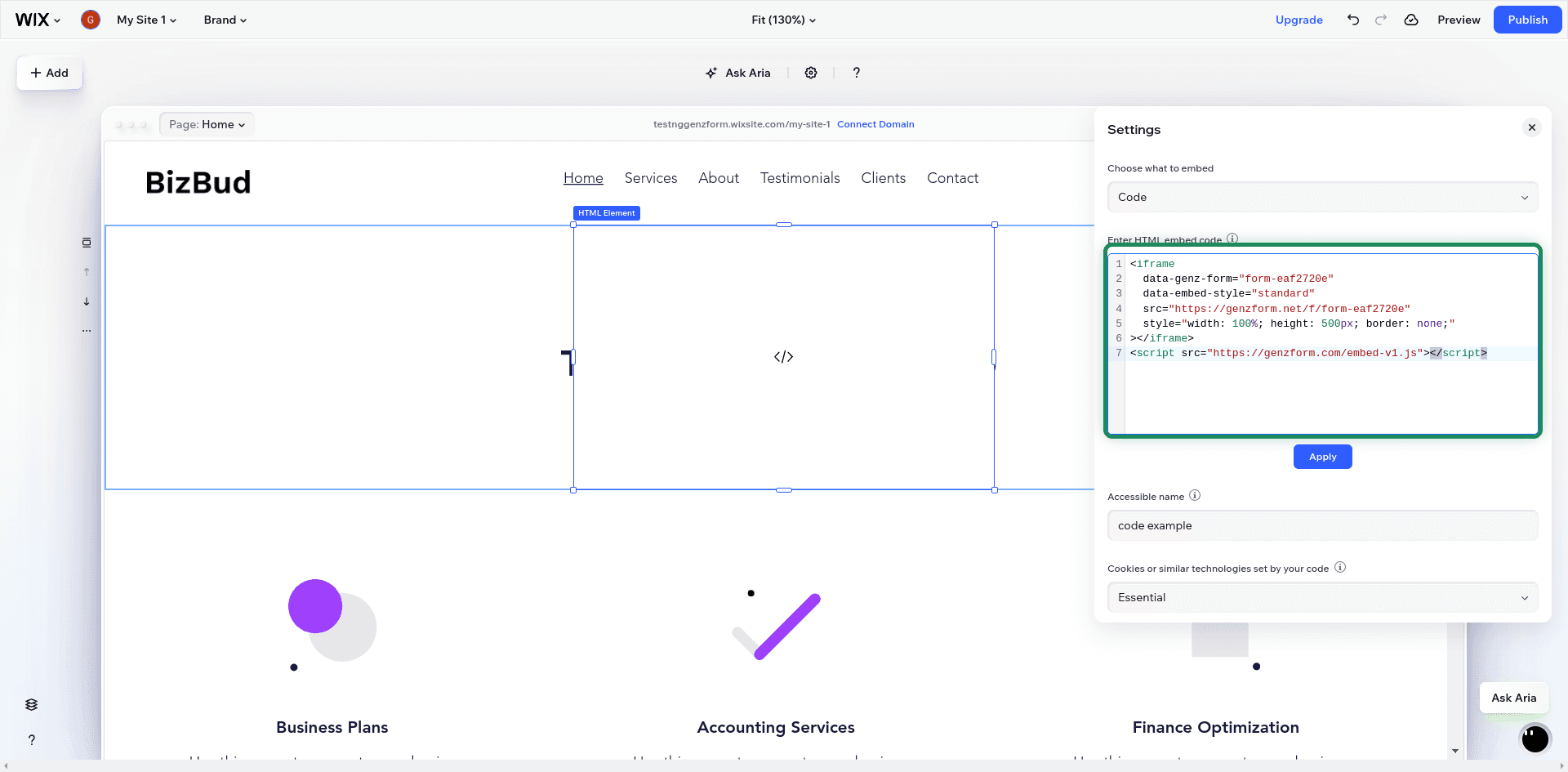The width and height of the screenshot is (1568, 772).
Task: Open the My Site 1 menu
Action: pyautogui.click(x=146, y=20)
